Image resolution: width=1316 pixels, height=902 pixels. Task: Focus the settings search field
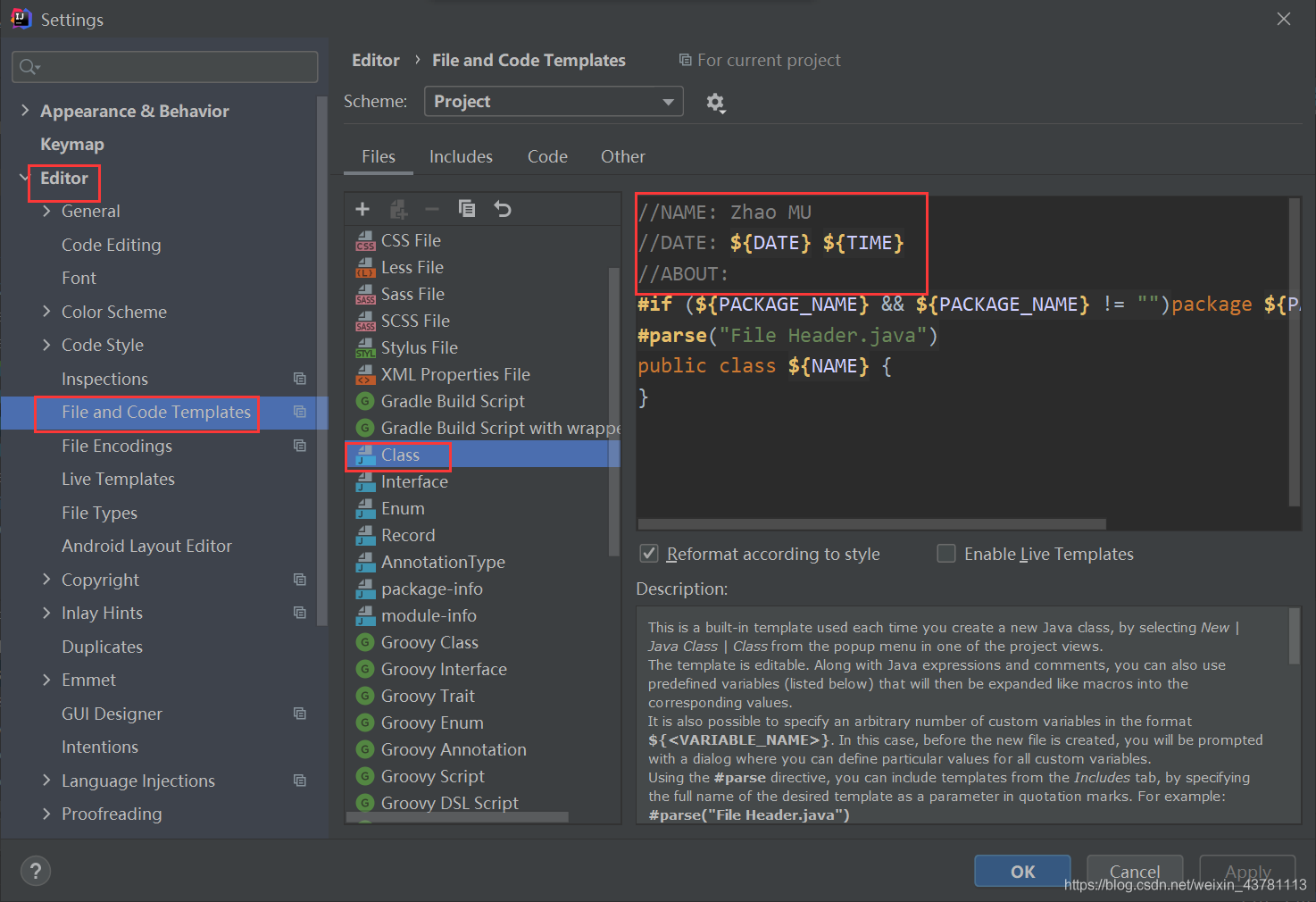pos(165,67)
